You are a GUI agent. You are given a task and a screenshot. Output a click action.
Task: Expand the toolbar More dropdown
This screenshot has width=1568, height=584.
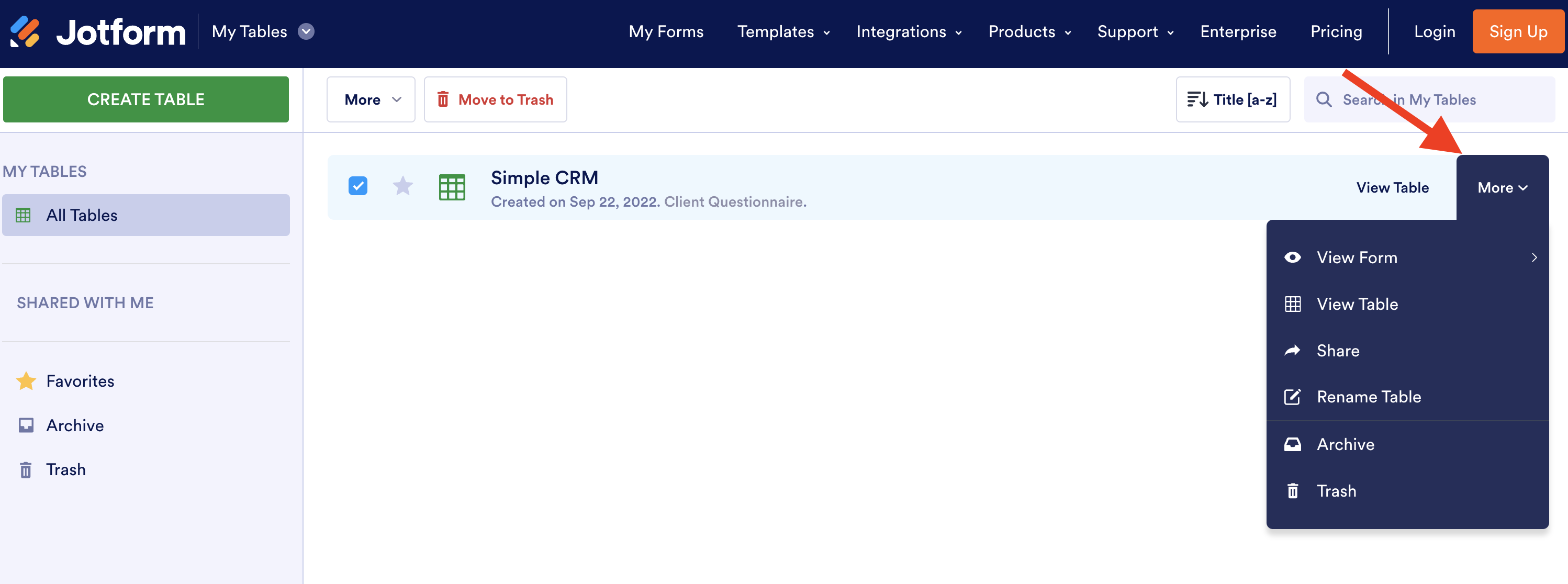[371, 99]
